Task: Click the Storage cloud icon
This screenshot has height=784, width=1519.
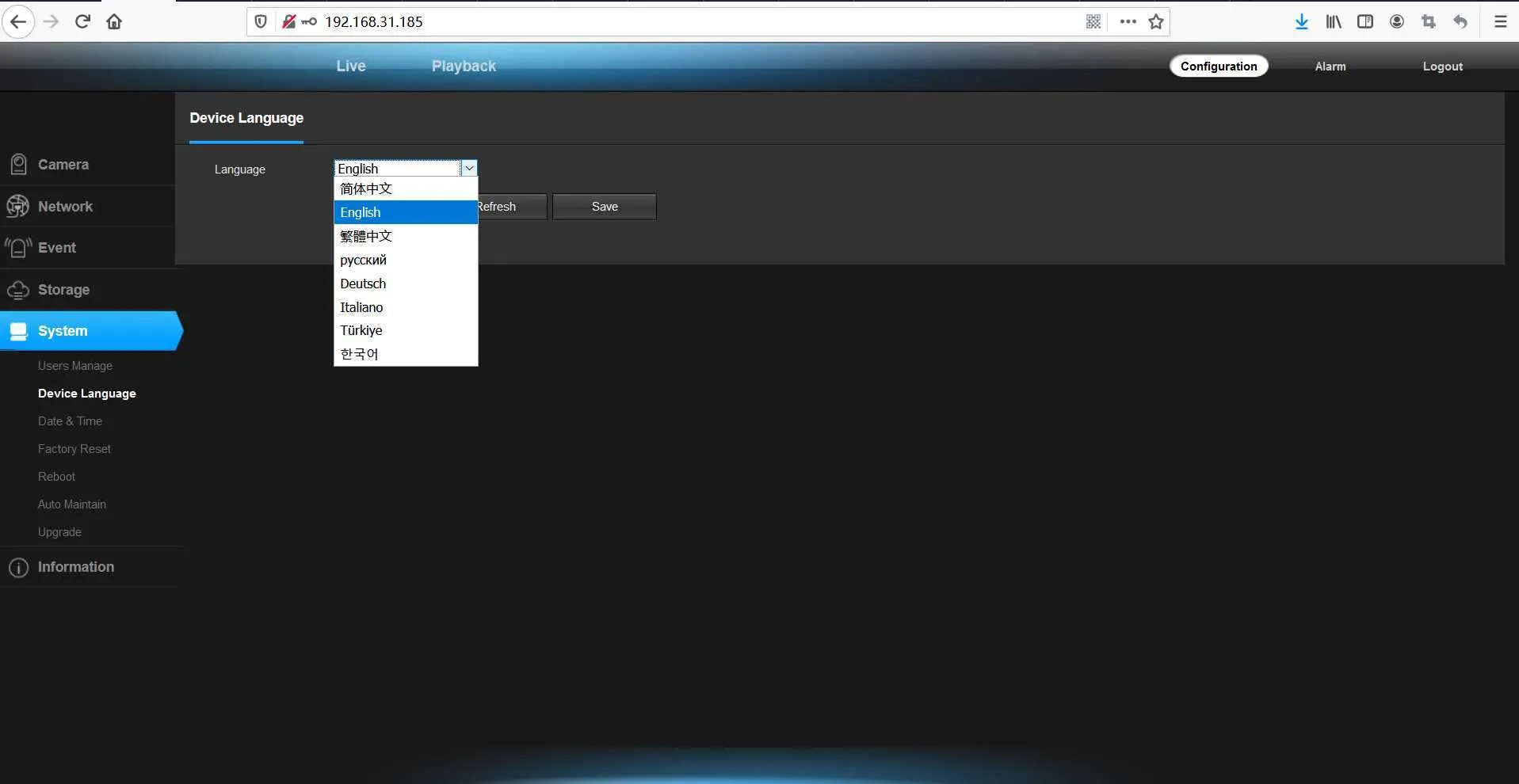Action: [x=18, y=290]
